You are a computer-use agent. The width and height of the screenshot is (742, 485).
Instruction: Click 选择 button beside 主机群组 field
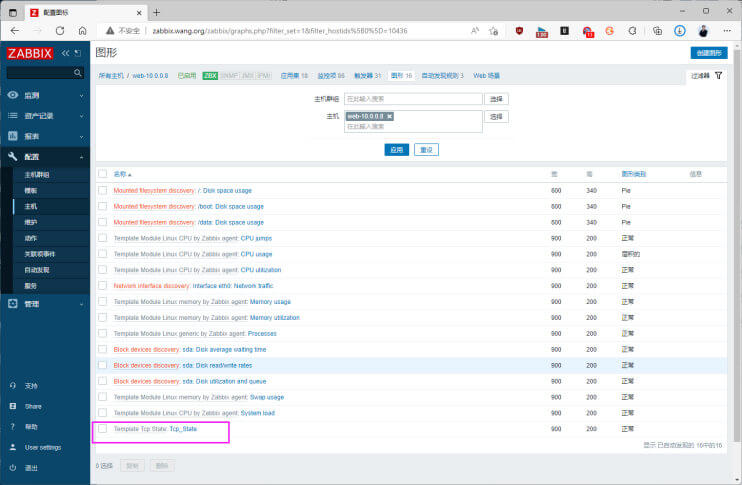pos(496,99)
